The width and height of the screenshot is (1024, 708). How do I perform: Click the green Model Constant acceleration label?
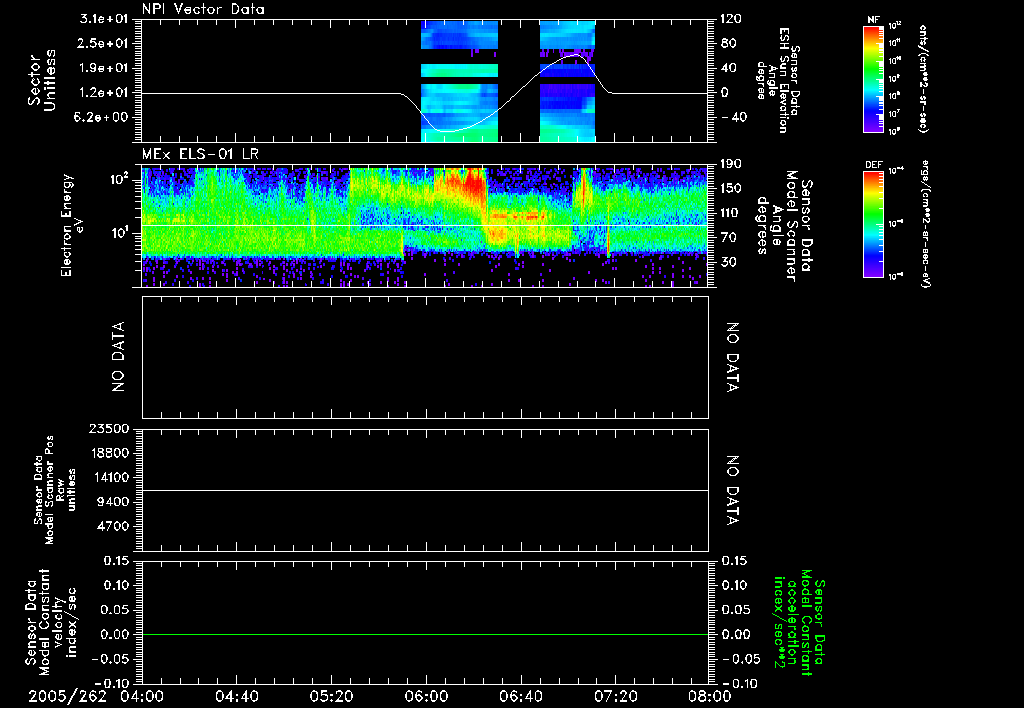click(x=799, y=623)
